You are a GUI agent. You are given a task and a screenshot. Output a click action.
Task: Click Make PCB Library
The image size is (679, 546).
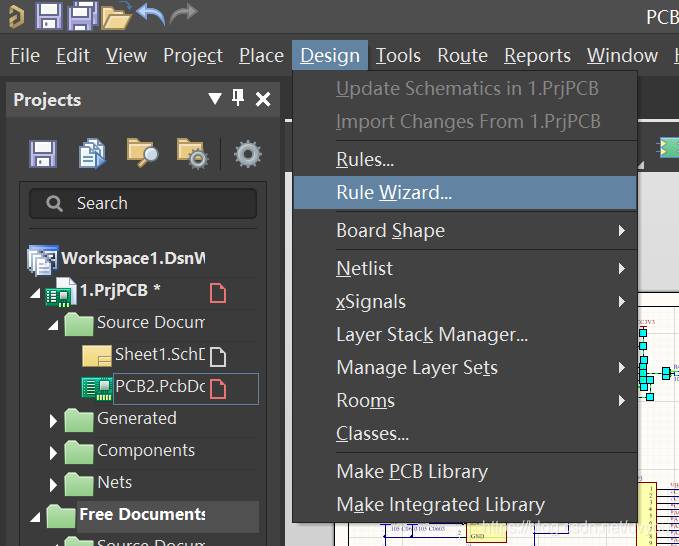pos(412,471)
